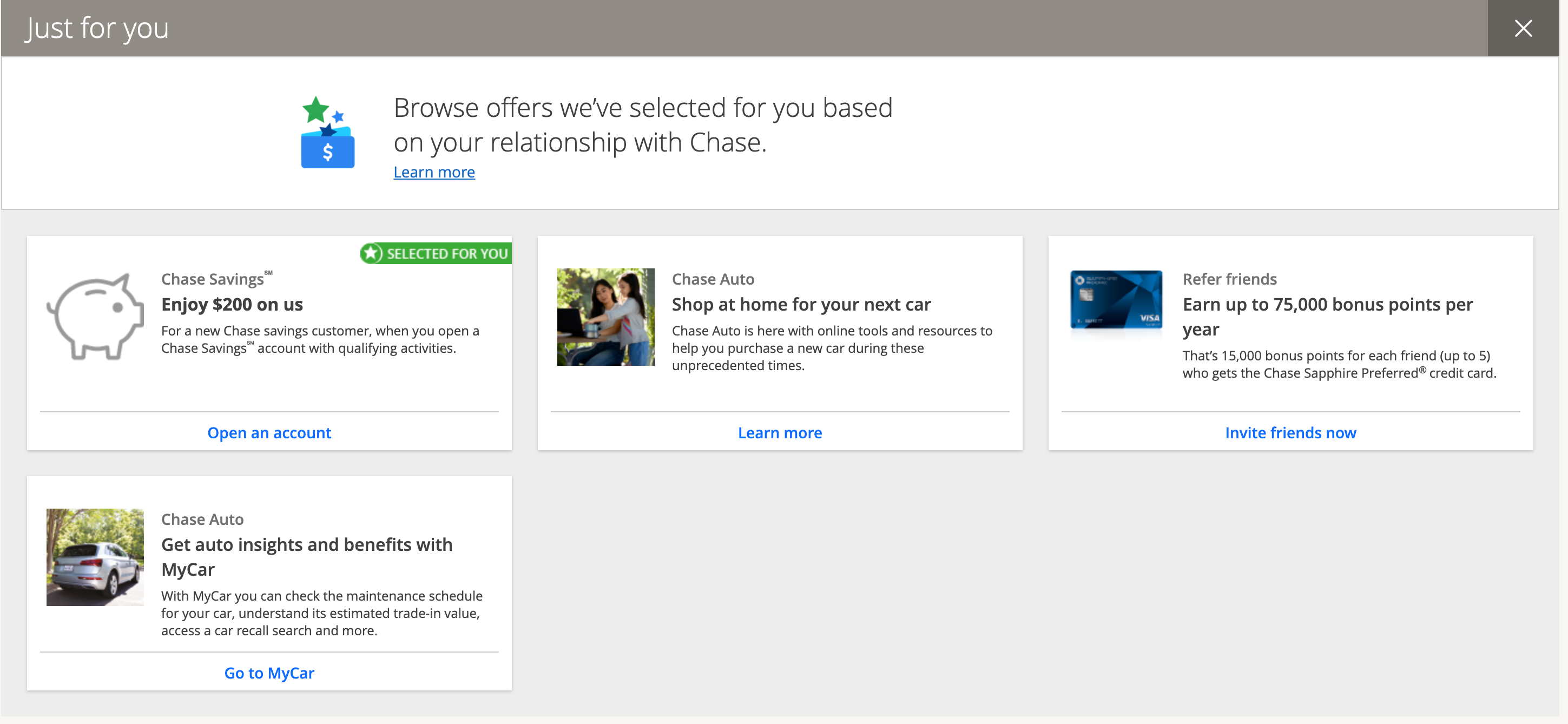Open the two women with laptop photo

(605, 317)
